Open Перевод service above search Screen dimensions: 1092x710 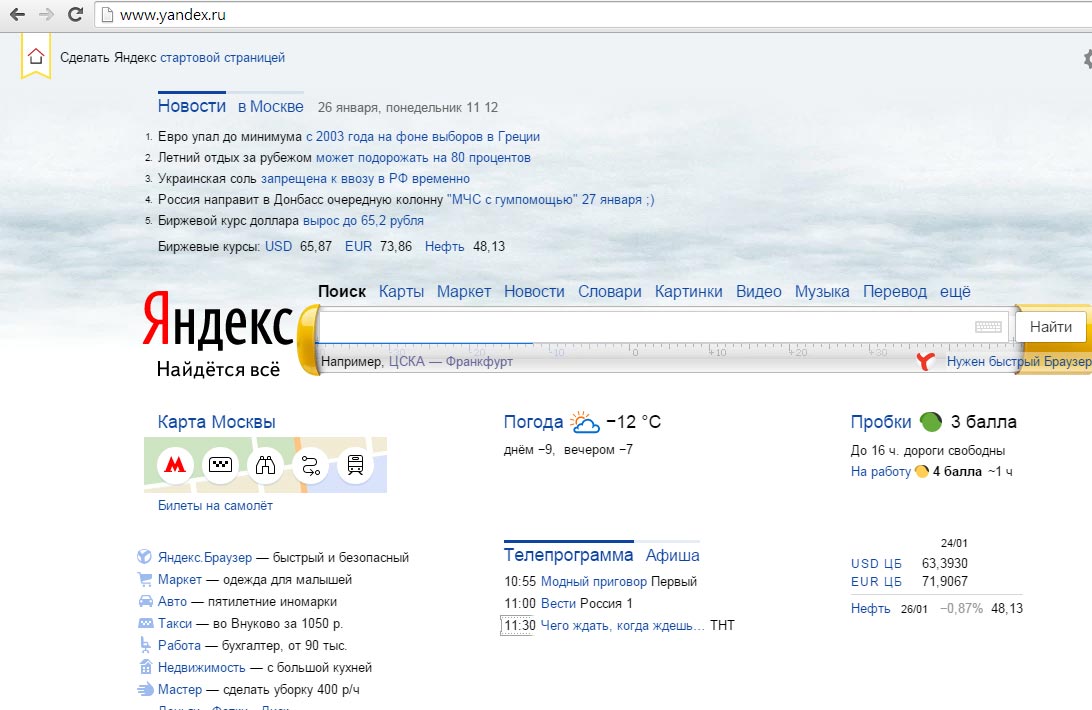[894, 291]
